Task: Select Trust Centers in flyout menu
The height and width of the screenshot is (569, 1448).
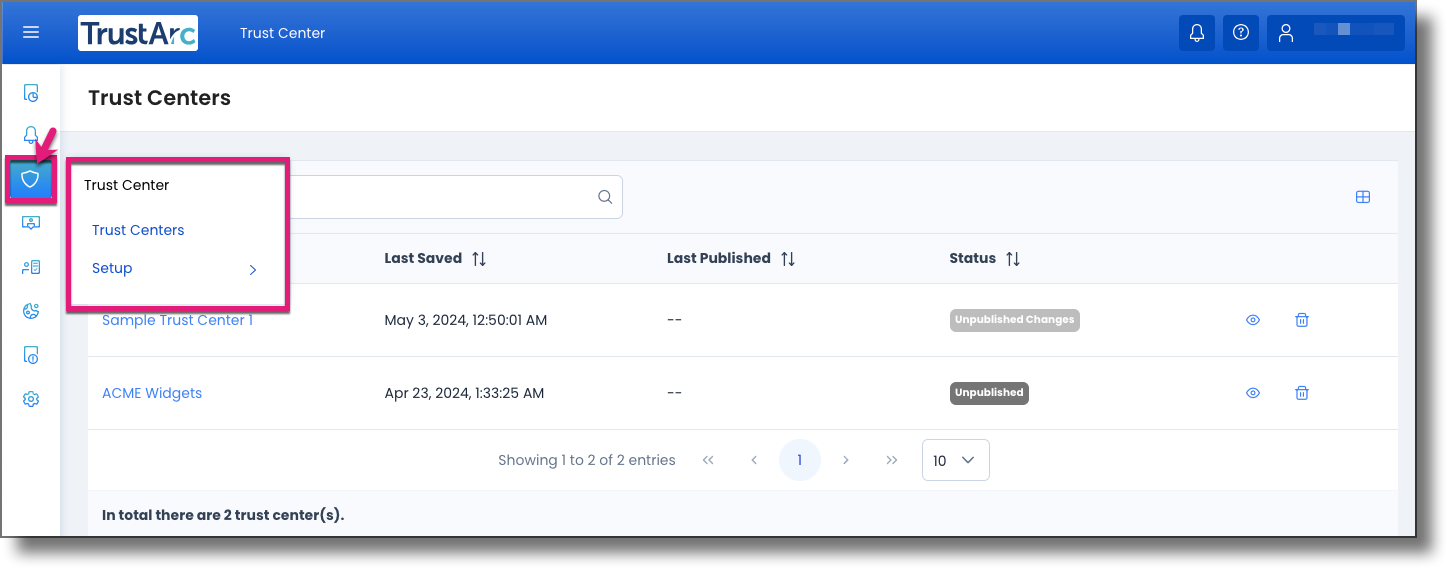Action: click(x=138, y=230)
